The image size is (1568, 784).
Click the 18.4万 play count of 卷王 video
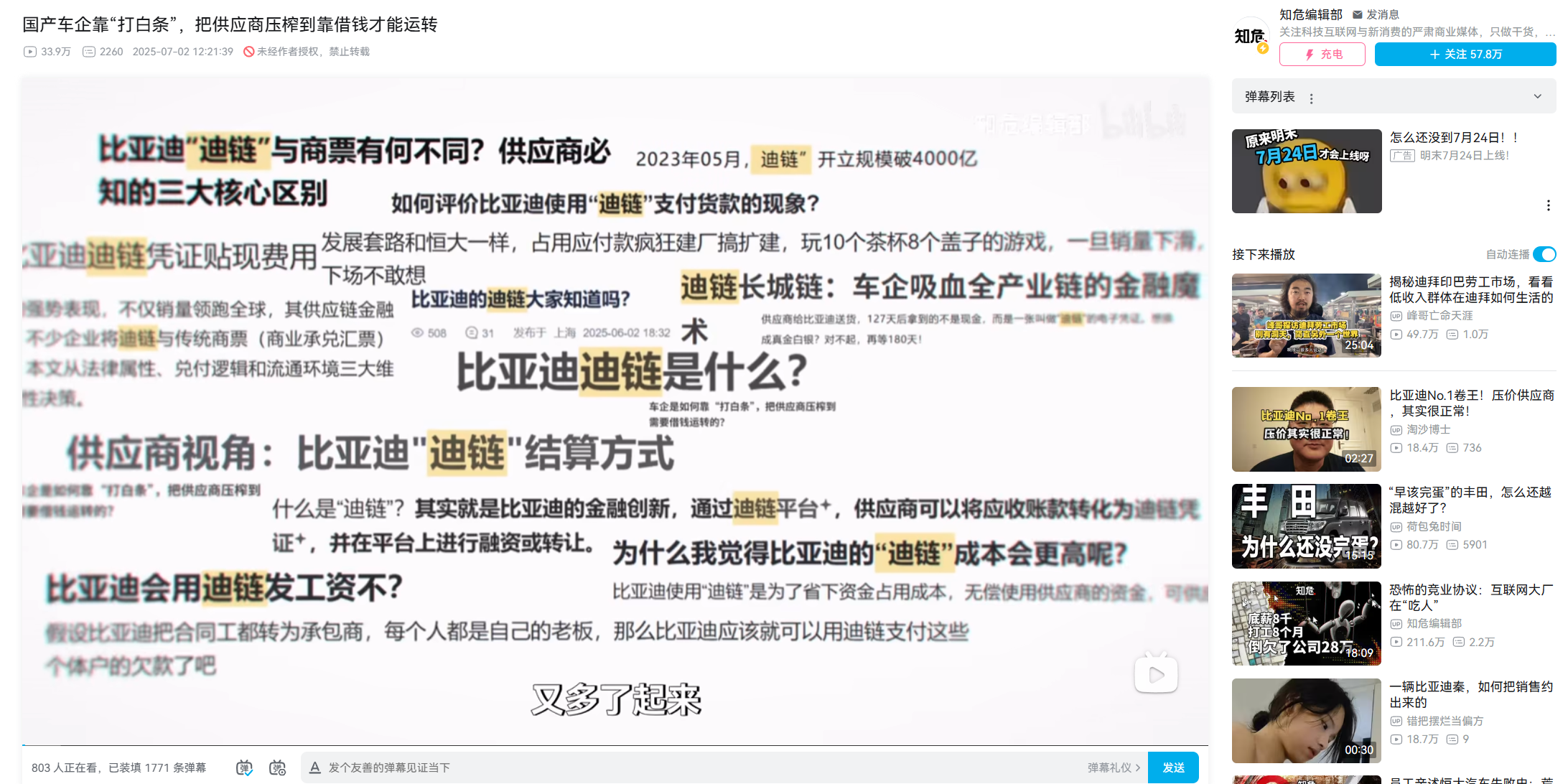[x=1414, y=448]
